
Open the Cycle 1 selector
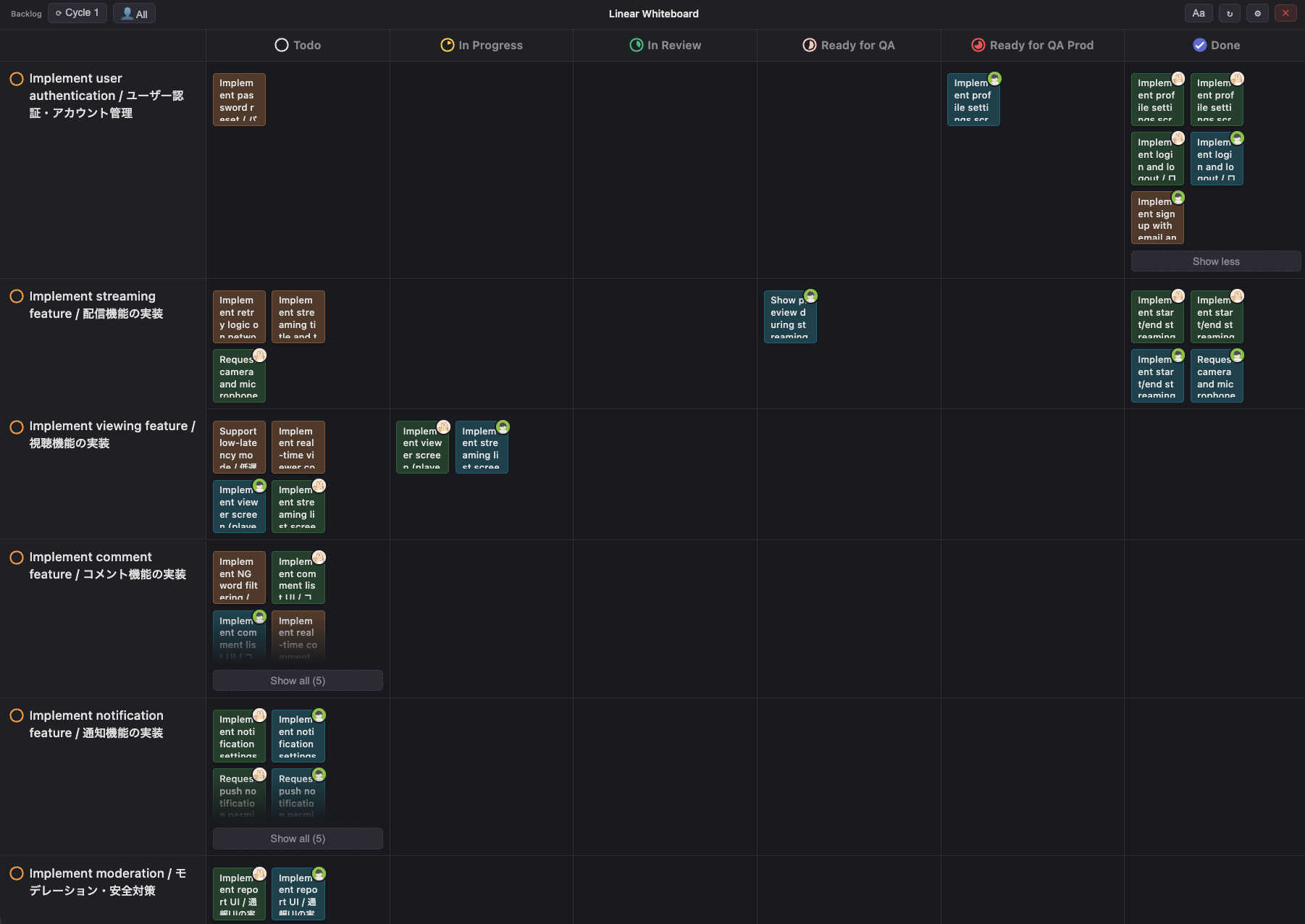[77, 13]
